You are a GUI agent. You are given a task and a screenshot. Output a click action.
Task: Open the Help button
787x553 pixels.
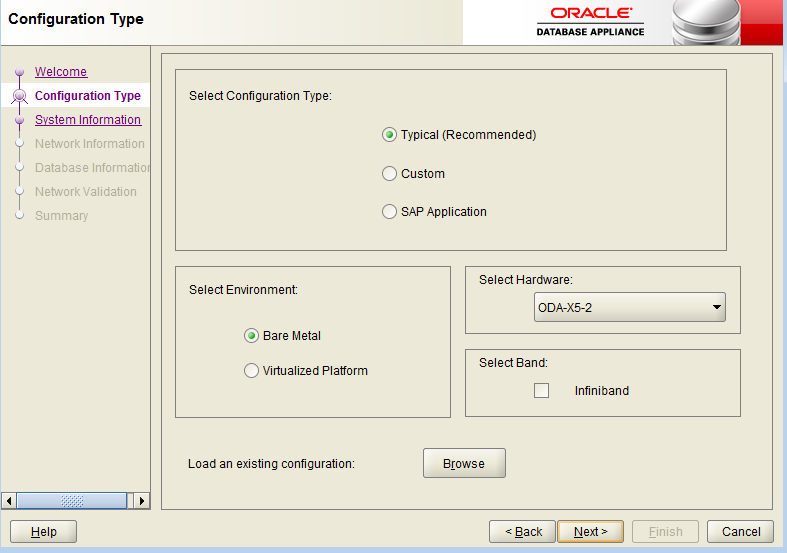coord(44,531)
